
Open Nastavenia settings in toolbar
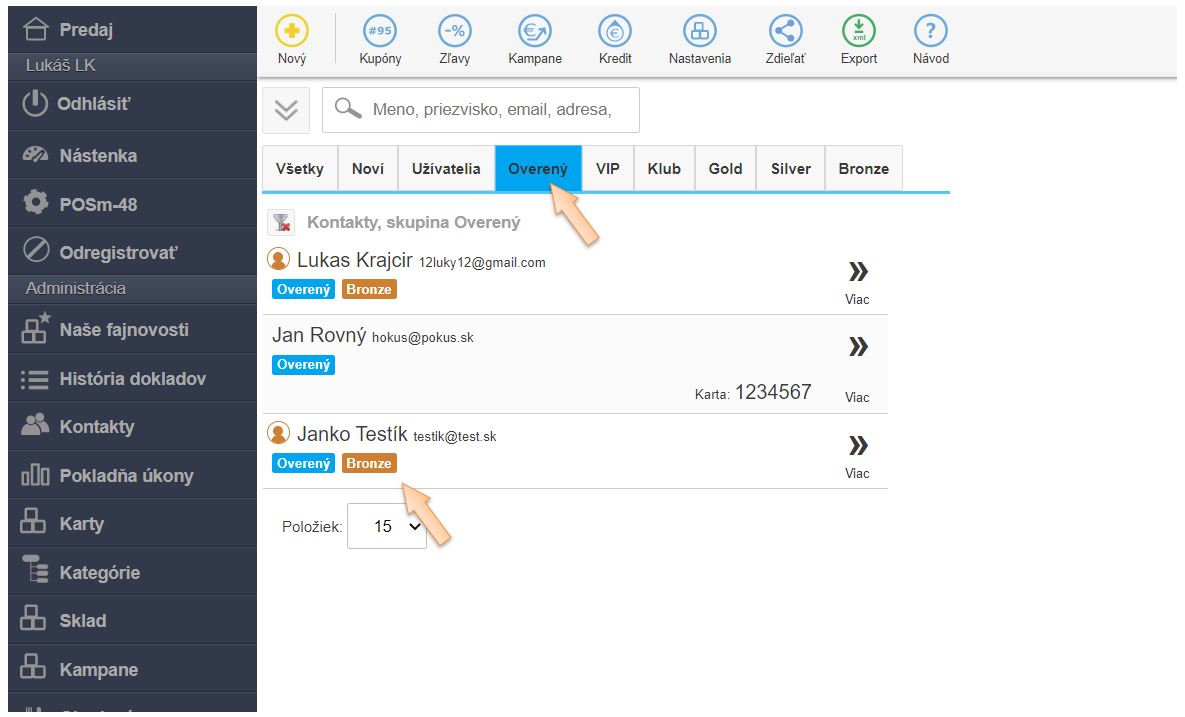(699, 32)
